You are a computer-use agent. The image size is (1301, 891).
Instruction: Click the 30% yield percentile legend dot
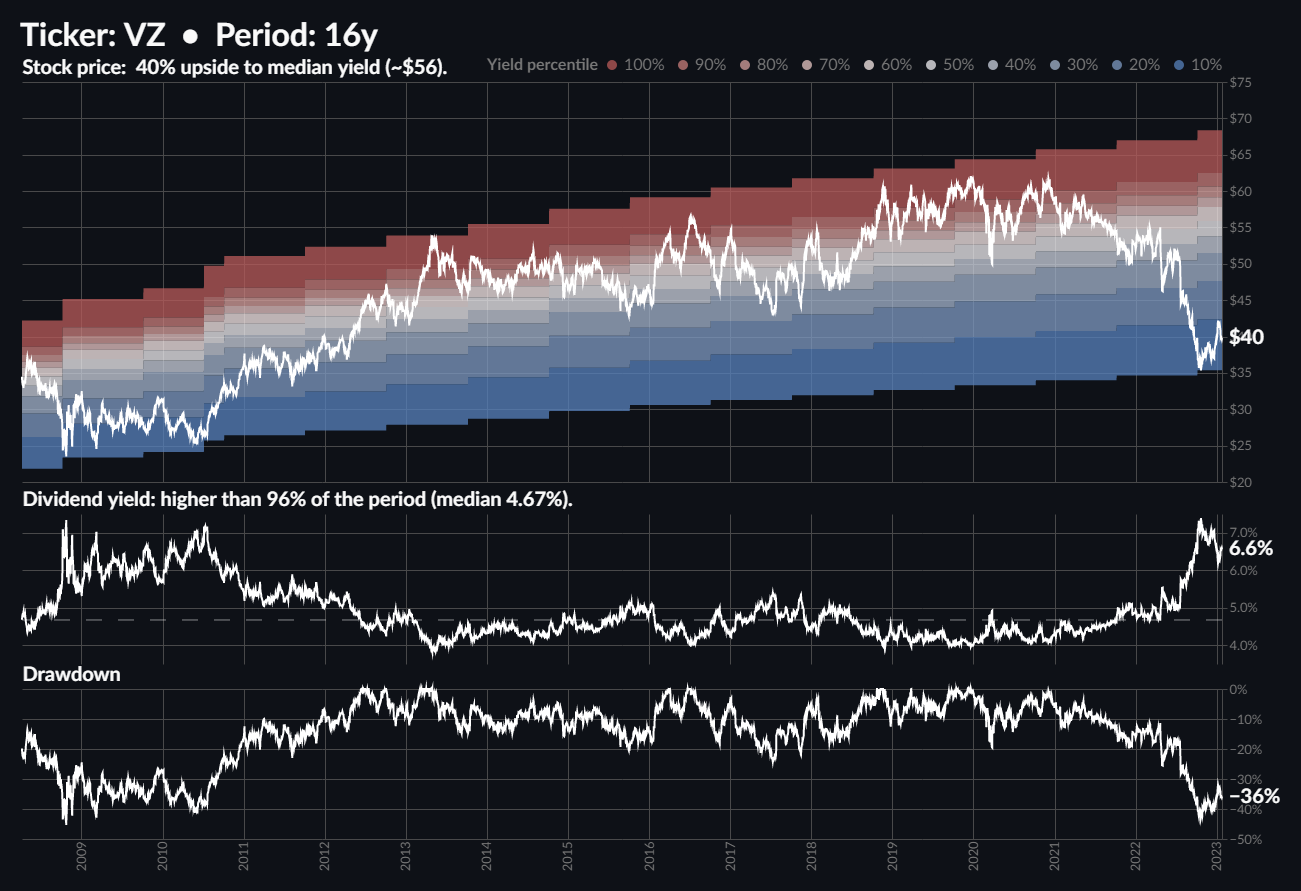(x=1055, y=65)
